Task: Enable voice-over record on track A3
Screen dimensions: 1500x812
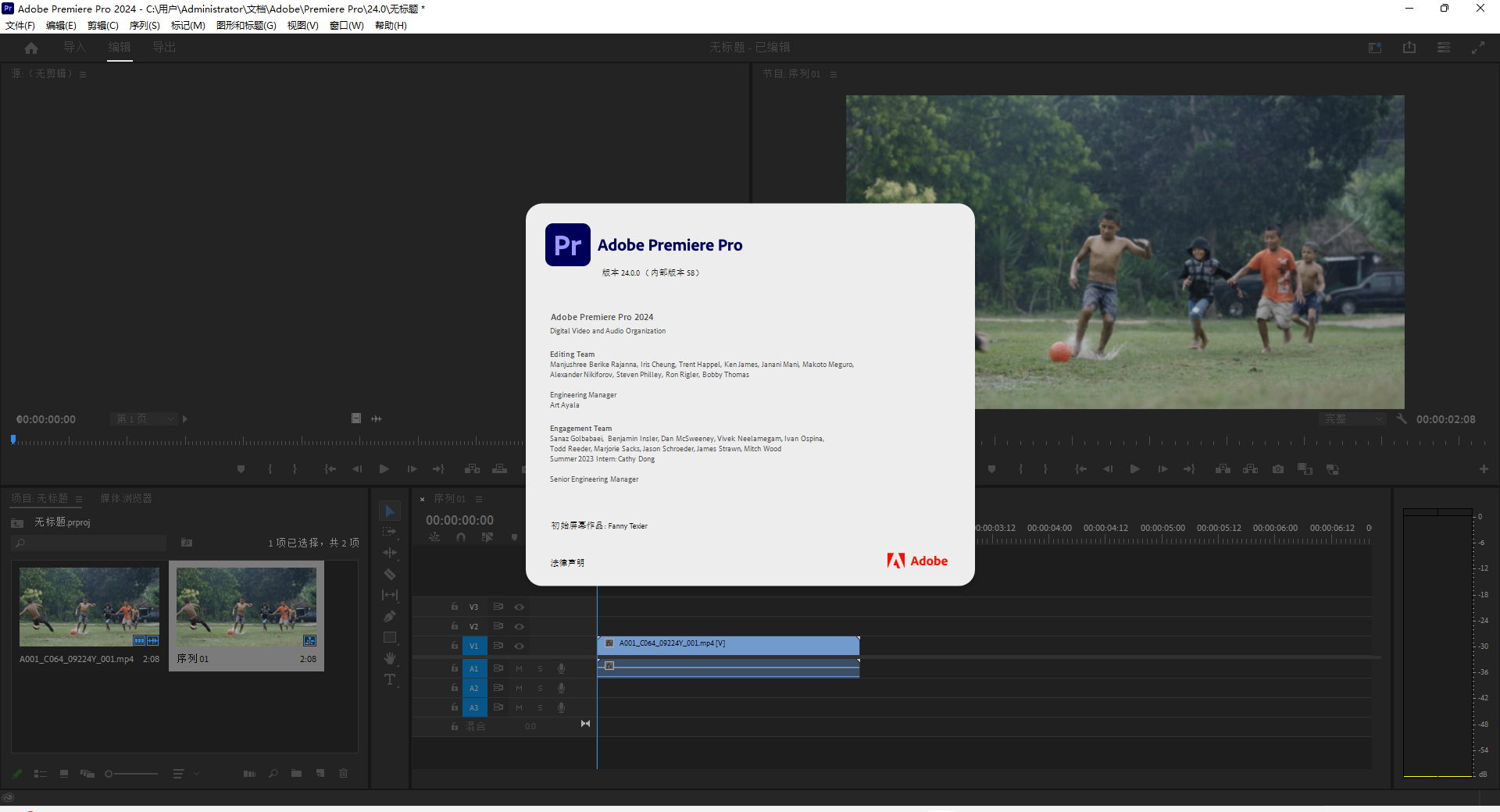Action: 561,707
